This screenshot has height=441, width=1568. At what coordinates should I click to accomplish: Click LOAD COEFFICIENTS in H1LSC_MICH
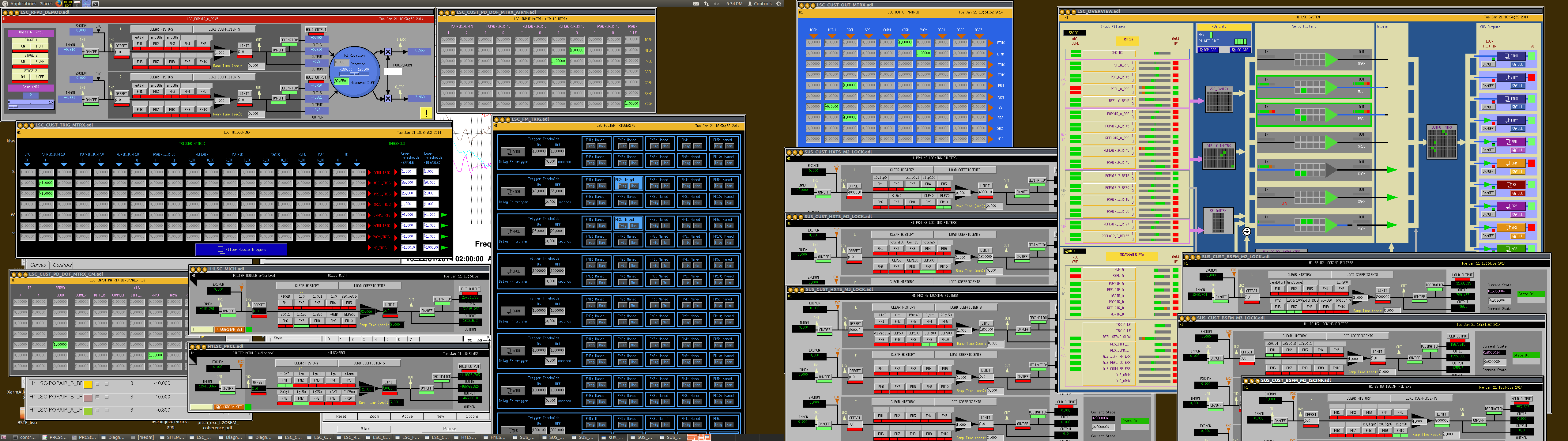tap(370, 286)
